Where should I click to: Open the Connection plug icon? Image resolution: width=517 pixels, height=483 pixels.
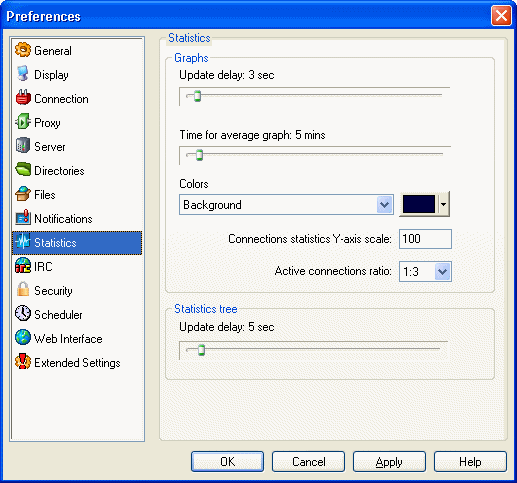23,98
